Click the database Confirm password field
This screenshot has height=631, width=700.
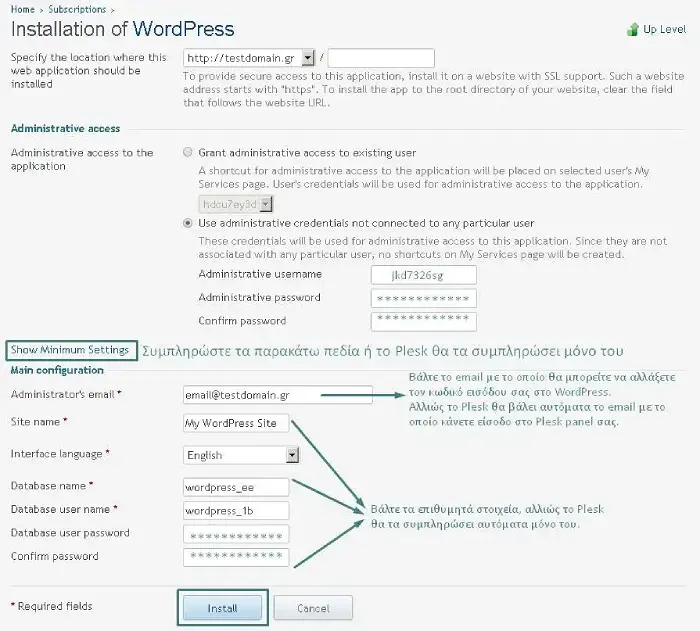[x=236, y=557]
